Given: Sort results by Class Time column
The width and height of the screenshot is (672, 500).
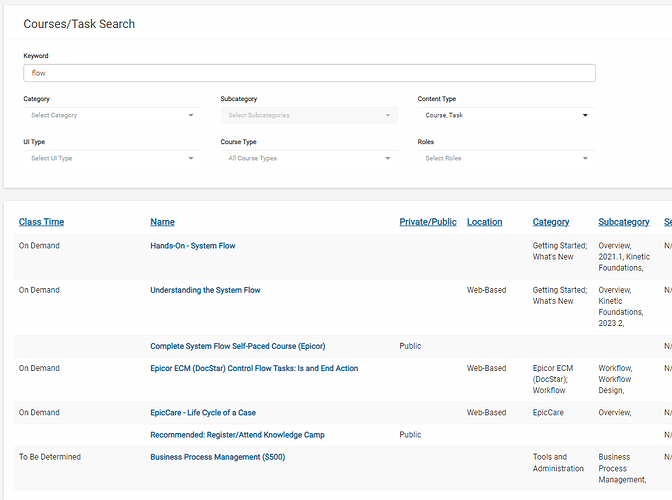Looking at the screenshot, I should point(41,222).
